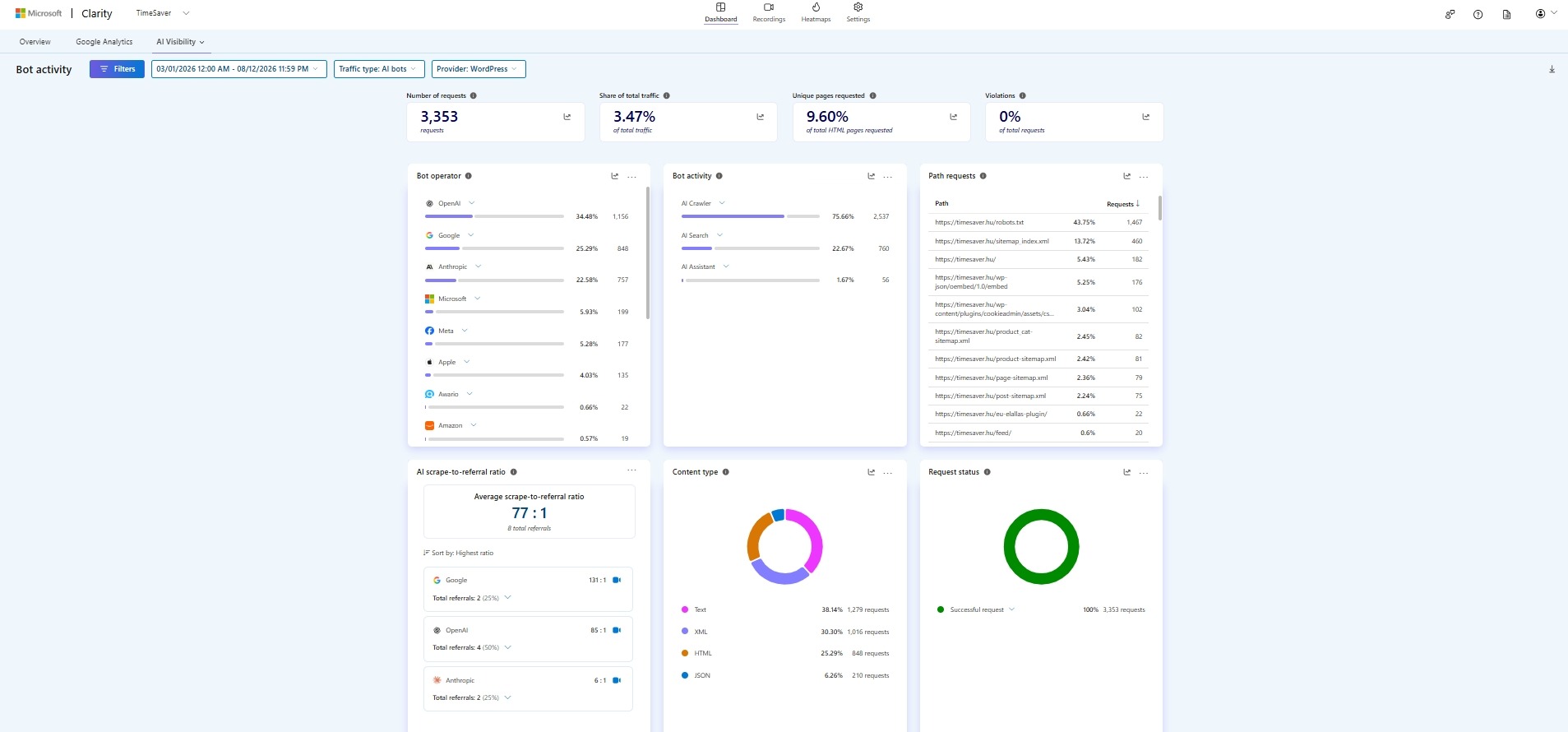1568x732 pixels.
Task: Open the AI Visibility tab menu
Action: [x=180, y=42]
